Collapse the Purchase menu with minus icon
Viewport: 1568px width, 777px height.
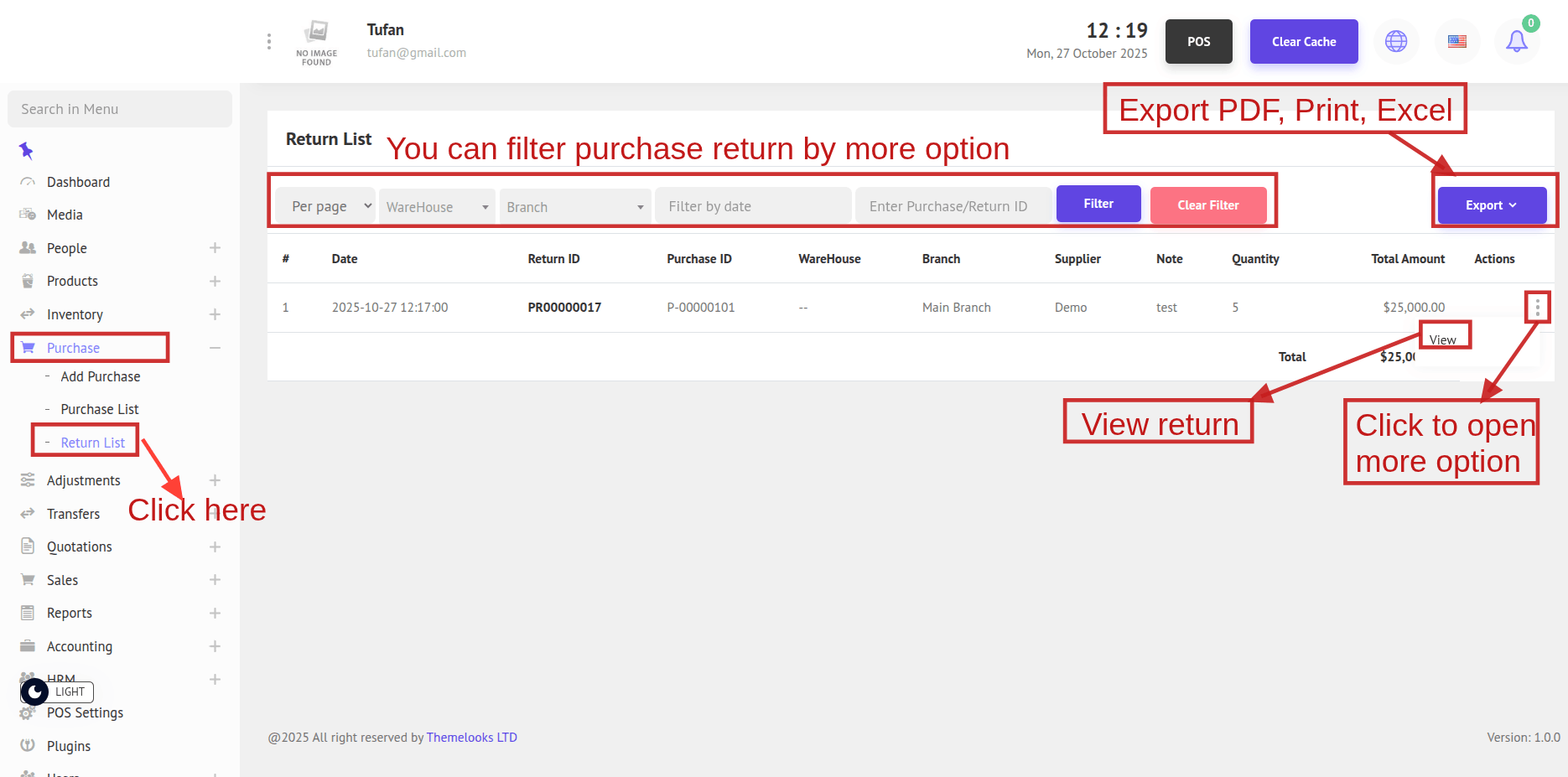click(x=215, y=348)
